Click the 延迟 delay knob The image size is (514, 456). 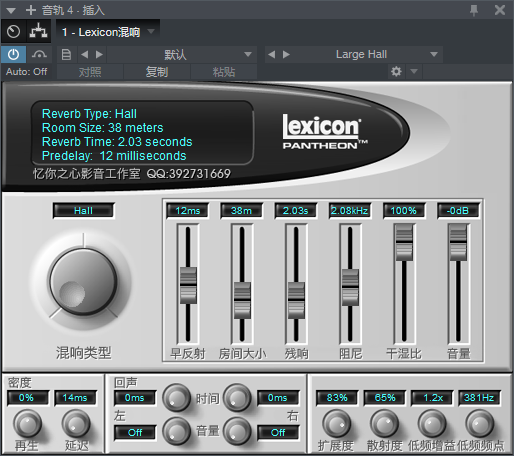(76, 424)
